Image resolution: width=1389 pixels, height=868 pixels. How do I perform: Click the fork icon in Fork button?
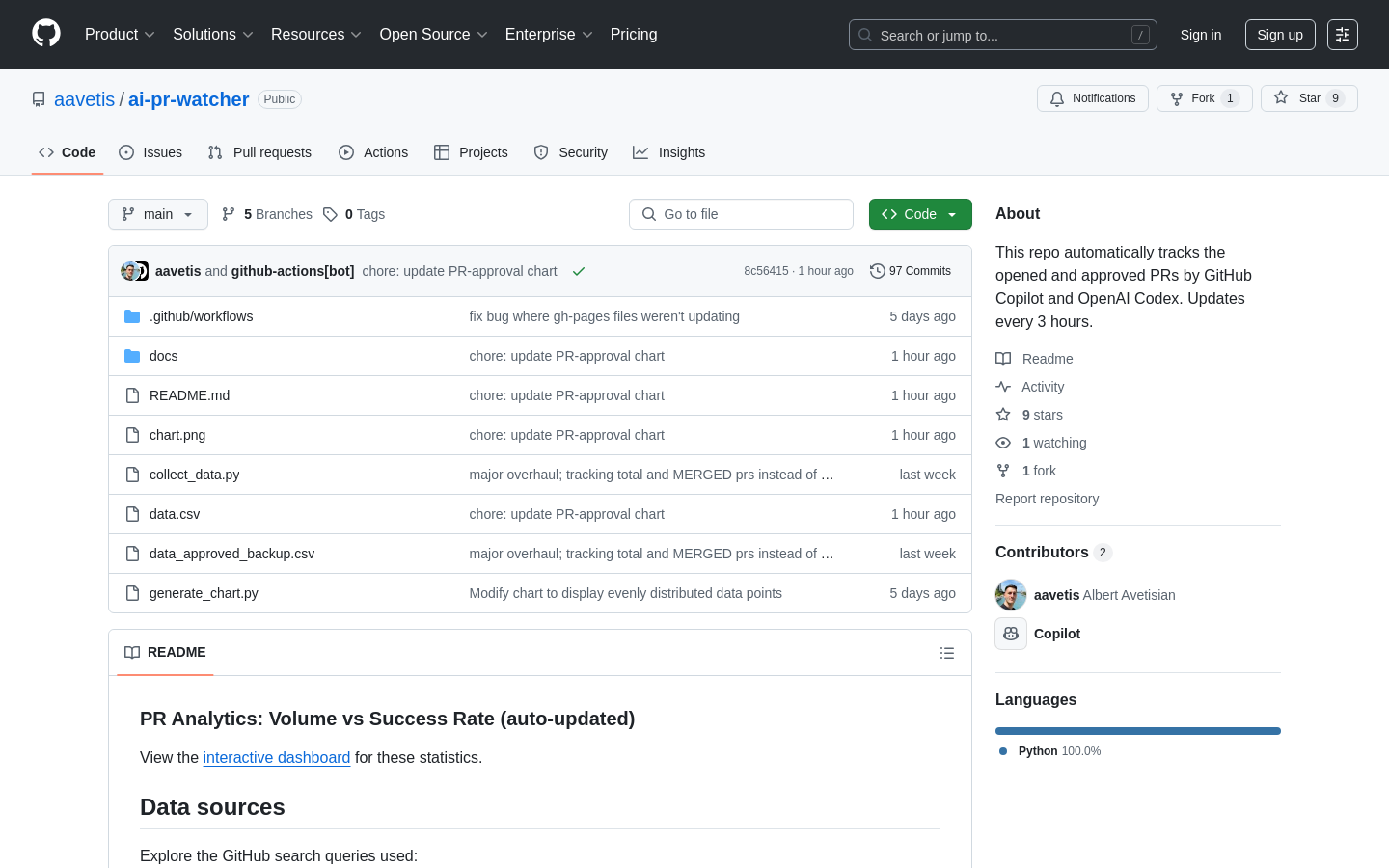point(1177,98)
